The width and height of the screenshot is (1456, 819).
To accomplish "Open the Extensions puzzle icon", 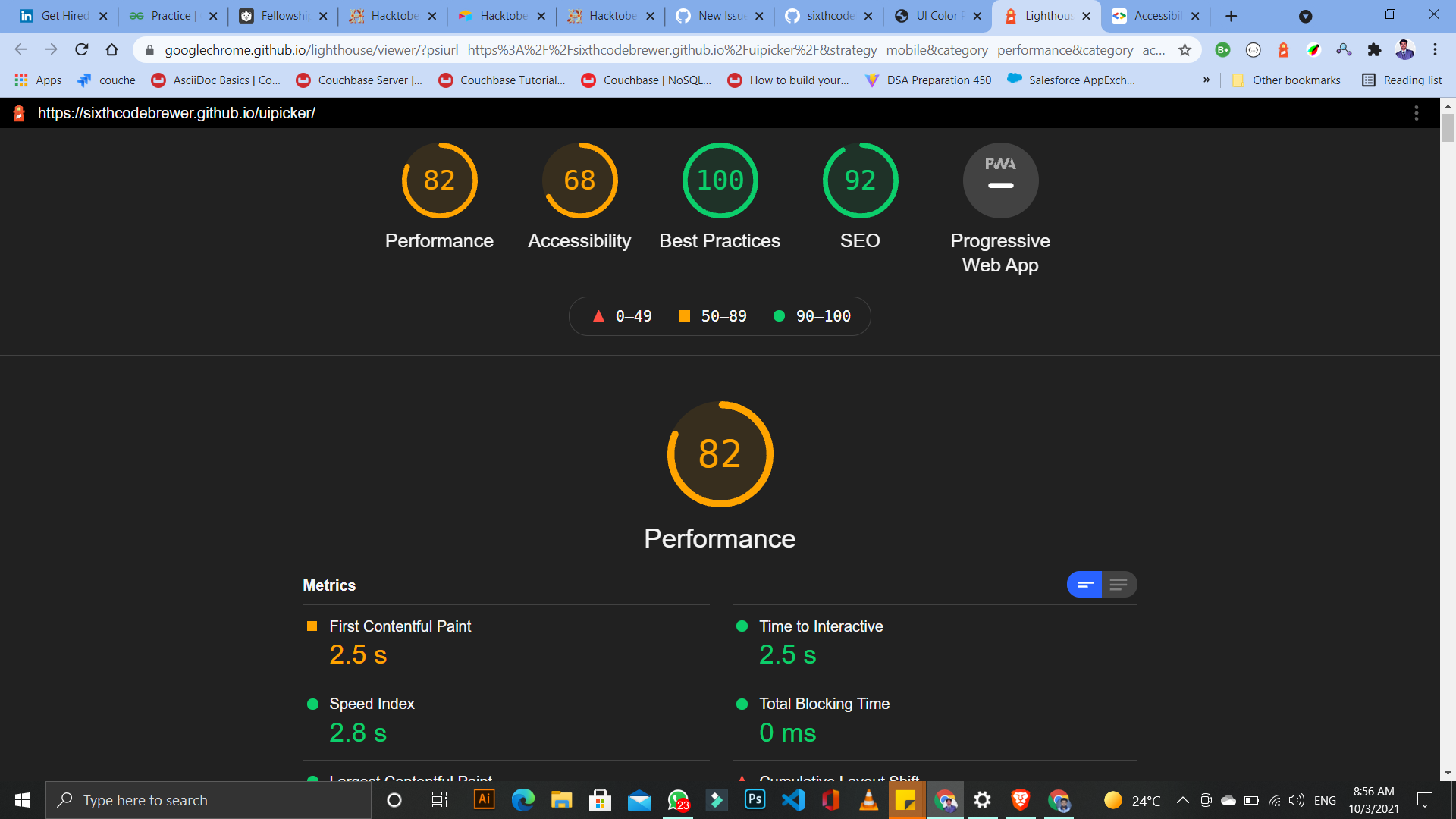I will (1374, 50).
